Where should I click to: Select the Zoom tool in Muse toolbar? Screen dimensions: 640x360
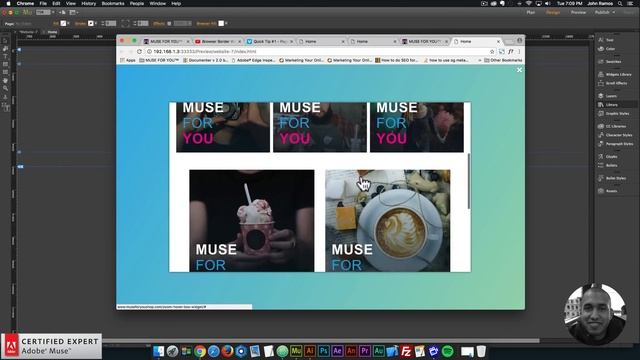(5, 88)
